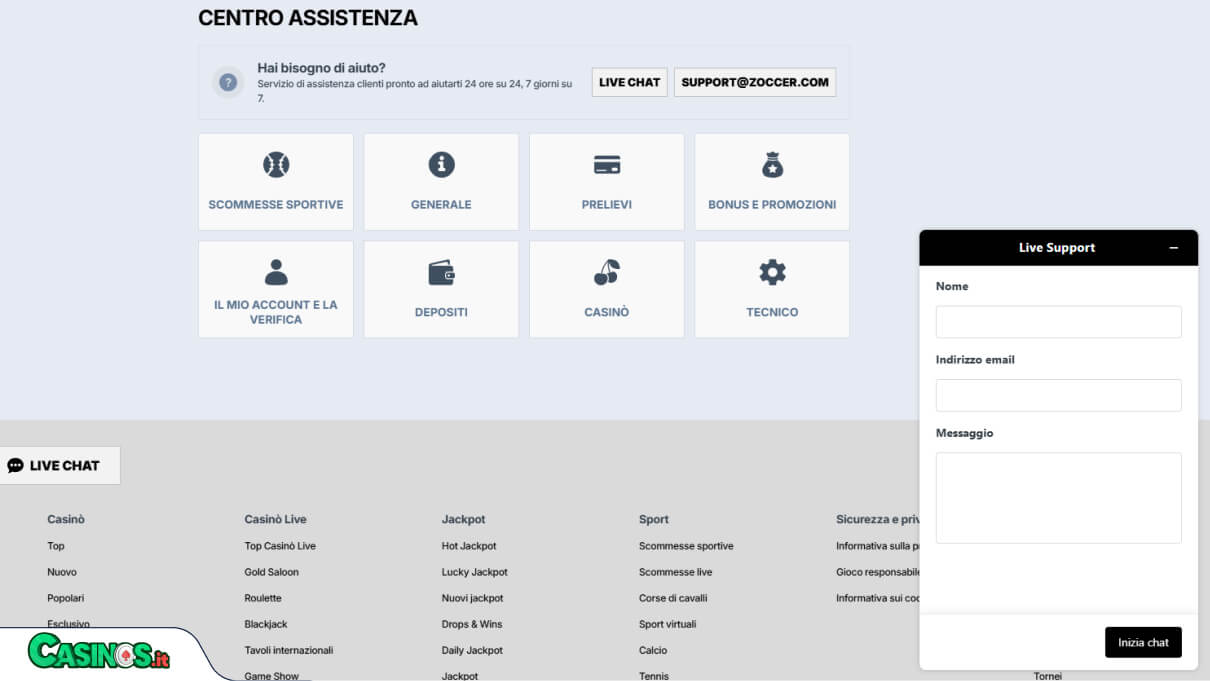Open the Popolari link under Casinò
Screen dimensions: 1210x681
coord(66,598)
